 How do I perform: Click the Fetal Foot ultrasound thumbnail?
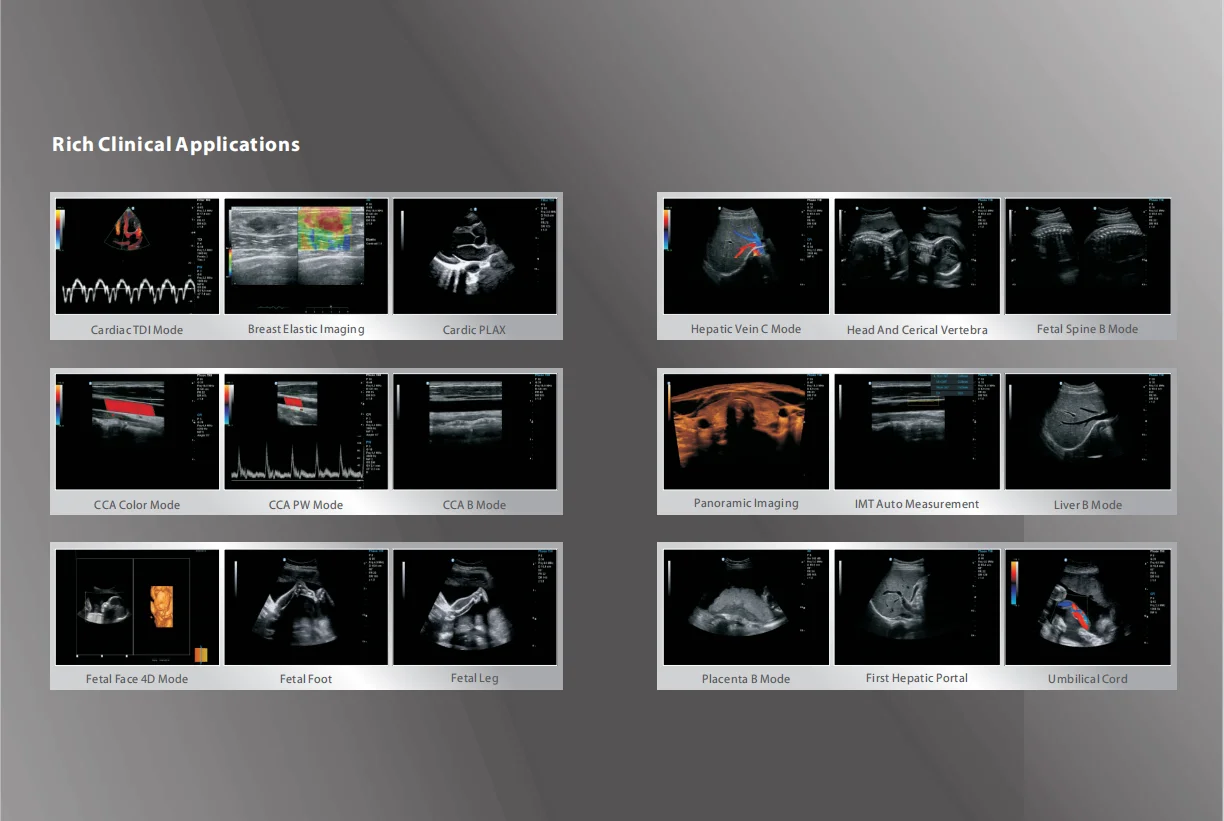click(x=306, y=607)
